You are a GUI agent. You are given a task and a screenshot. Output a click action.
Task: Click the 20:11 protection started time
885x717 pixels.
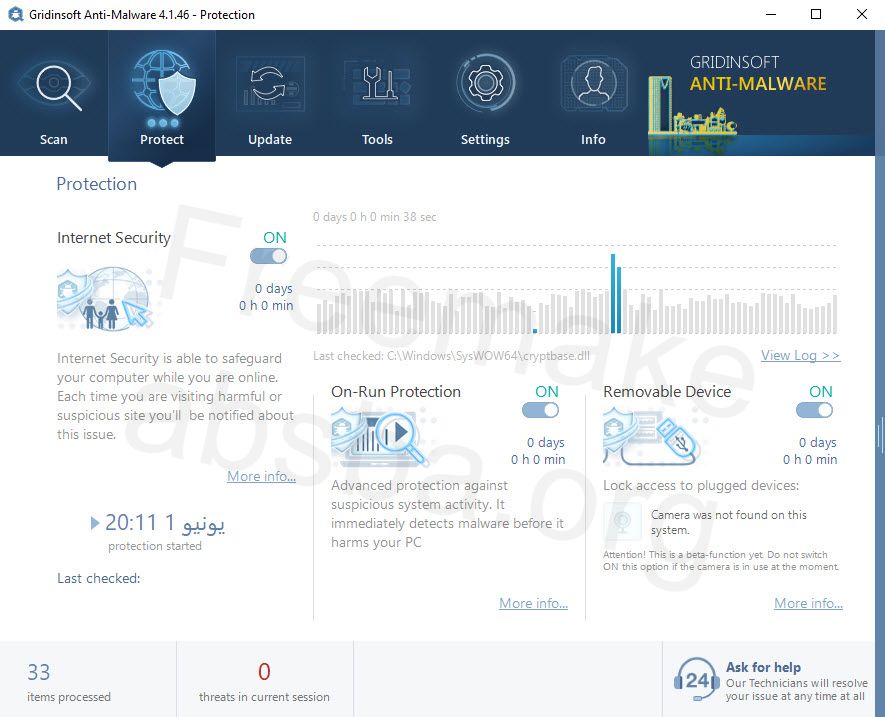pos(165,523)
